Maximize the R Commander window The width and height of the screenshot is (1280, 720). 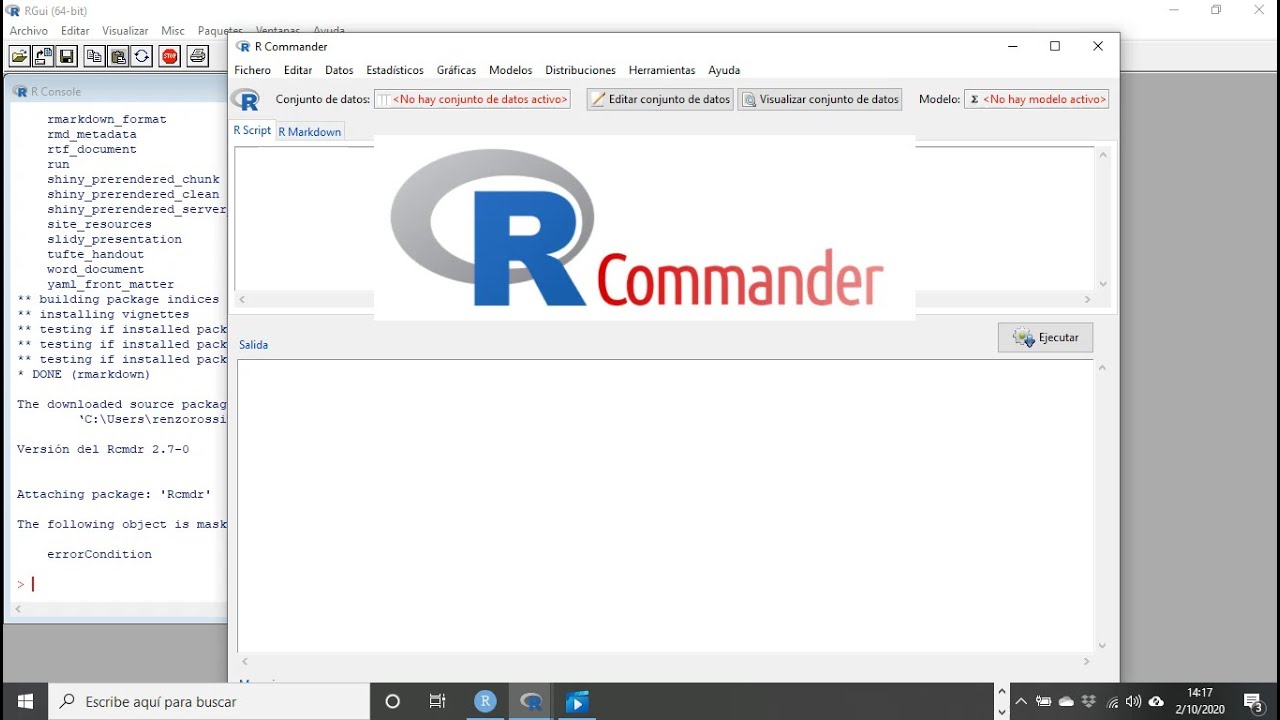1054,46
